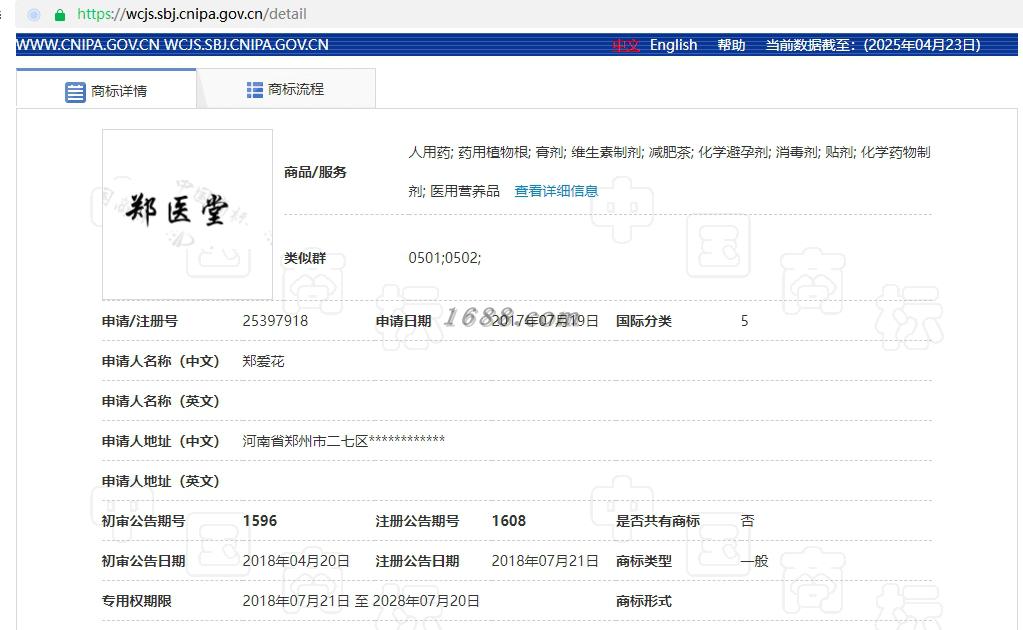Click the 商标详情 tab list icon

(x=75, y=92)
